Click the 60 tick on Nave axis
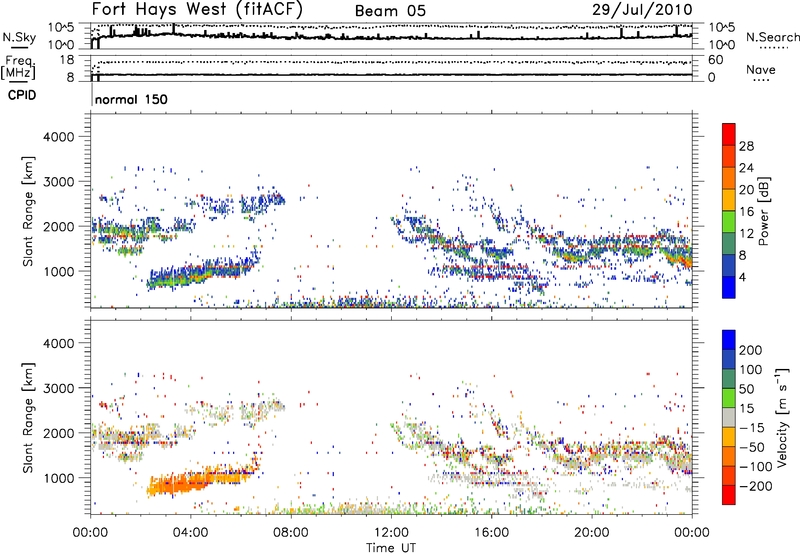Screen dimensions: 800x554 pos(716,60)
